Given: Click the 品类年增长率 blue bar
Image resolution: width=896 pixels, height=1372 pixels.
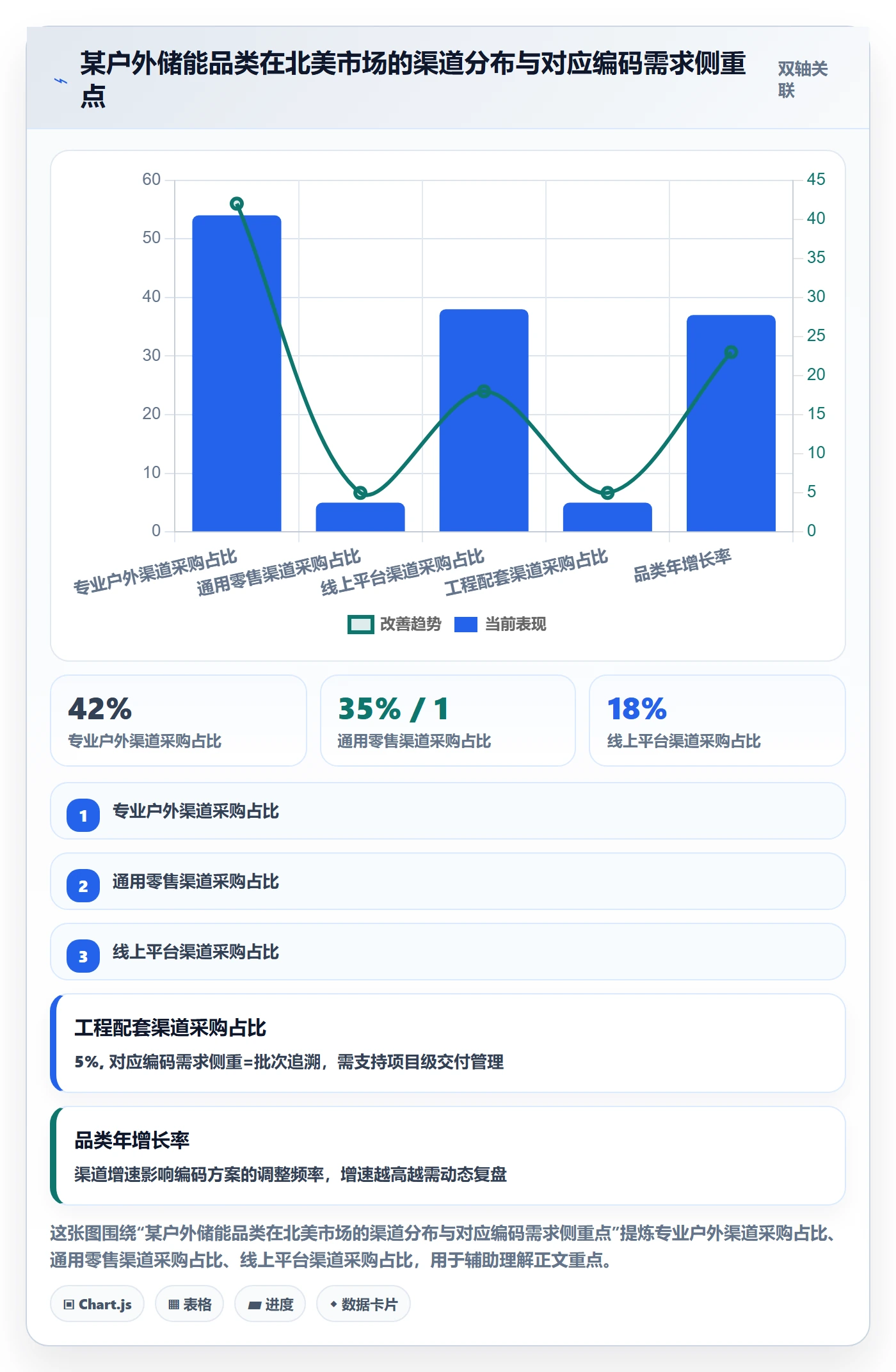Looking at the screenshot, I should (731, 423).
